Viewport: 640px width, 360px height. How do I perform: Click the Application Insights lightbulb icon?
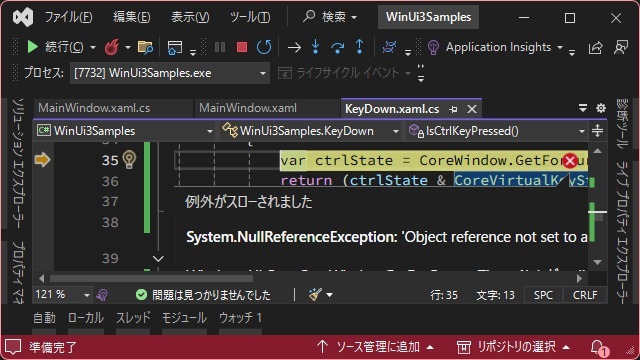(433, 47)
